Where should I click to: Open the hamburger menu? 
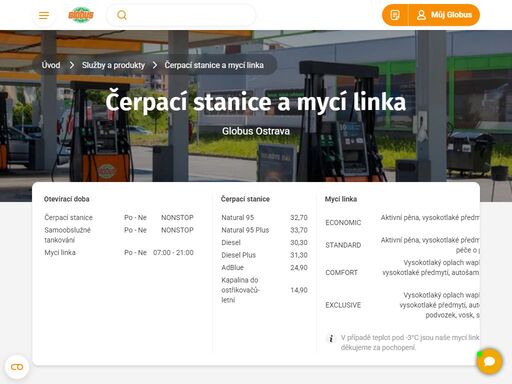coord(44,15)
